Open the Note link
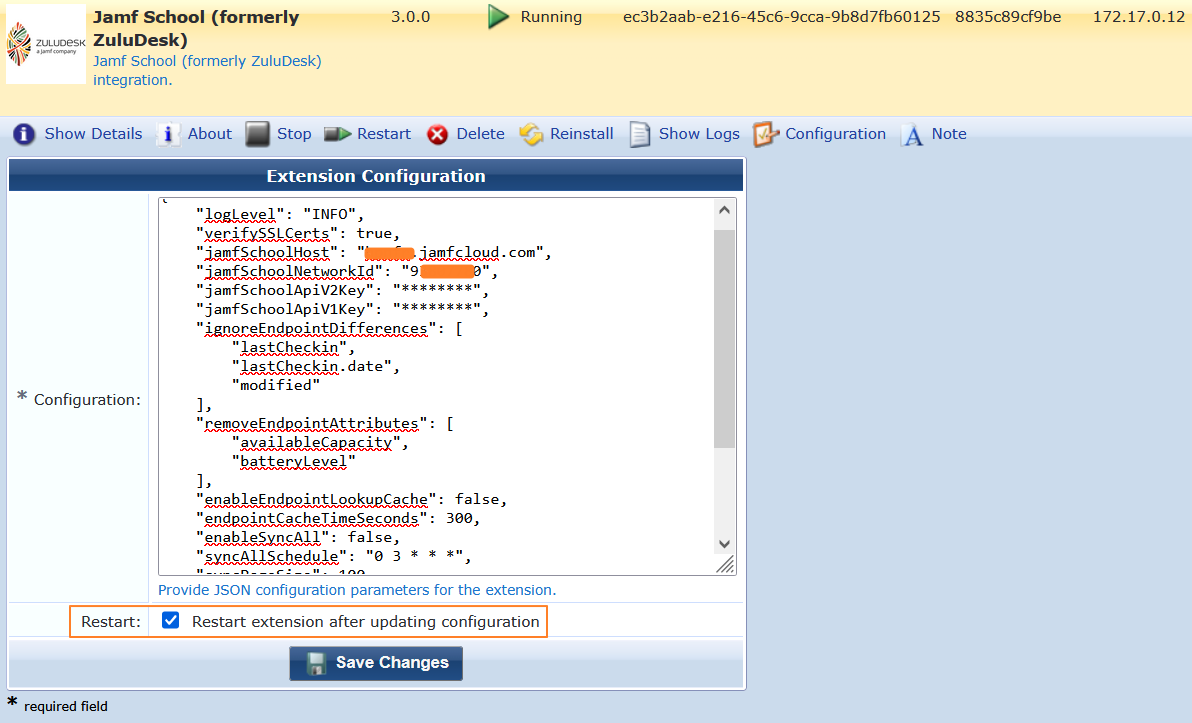The width and height of the screenshot is (1192, 723). tap(949, 134)
